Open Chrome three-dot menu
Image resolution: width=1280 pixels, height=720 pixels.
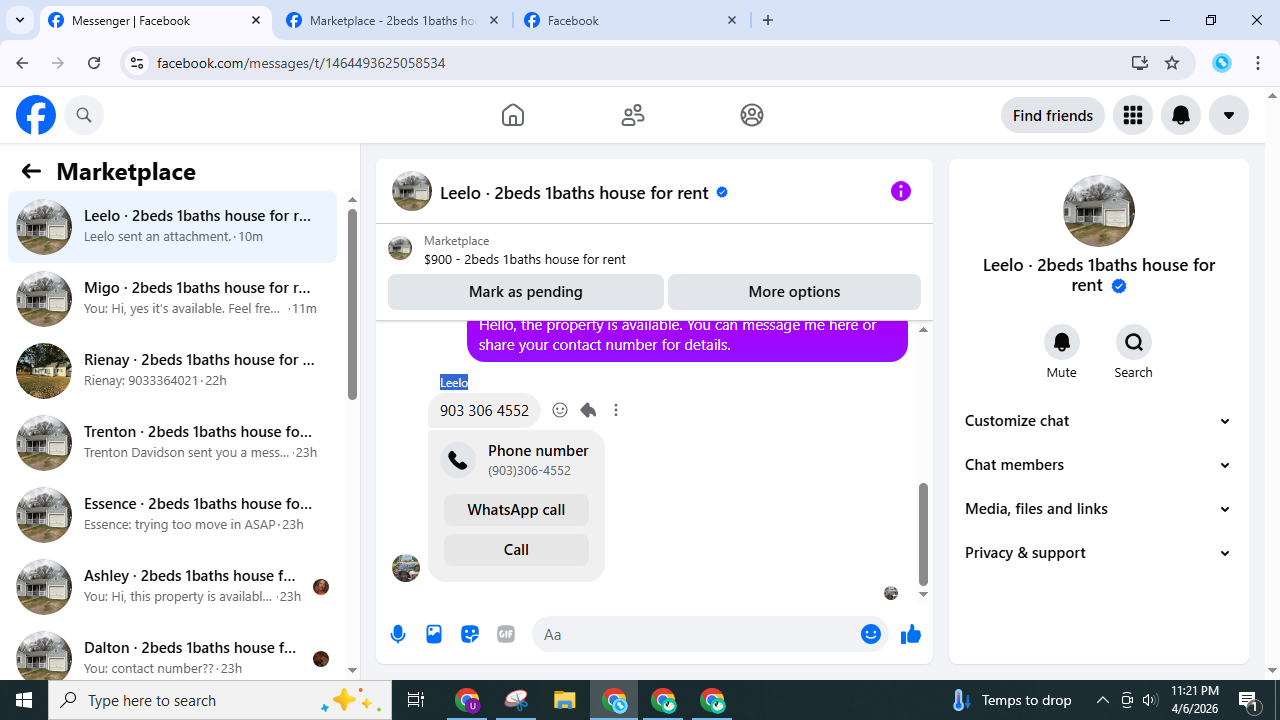tap(1258, 63)
